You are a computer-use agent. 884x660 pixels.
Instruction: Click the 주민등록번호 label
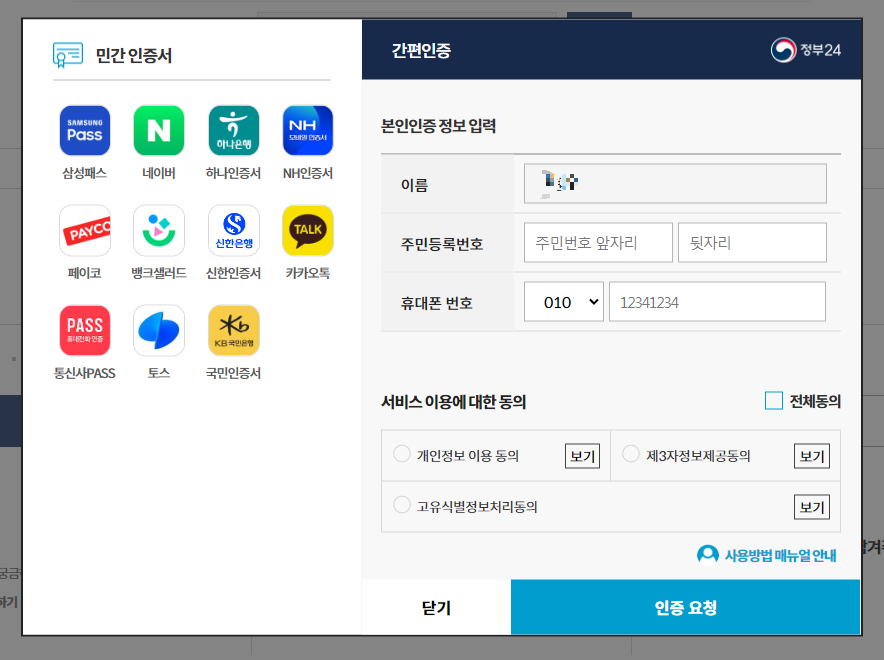[442, 244]
